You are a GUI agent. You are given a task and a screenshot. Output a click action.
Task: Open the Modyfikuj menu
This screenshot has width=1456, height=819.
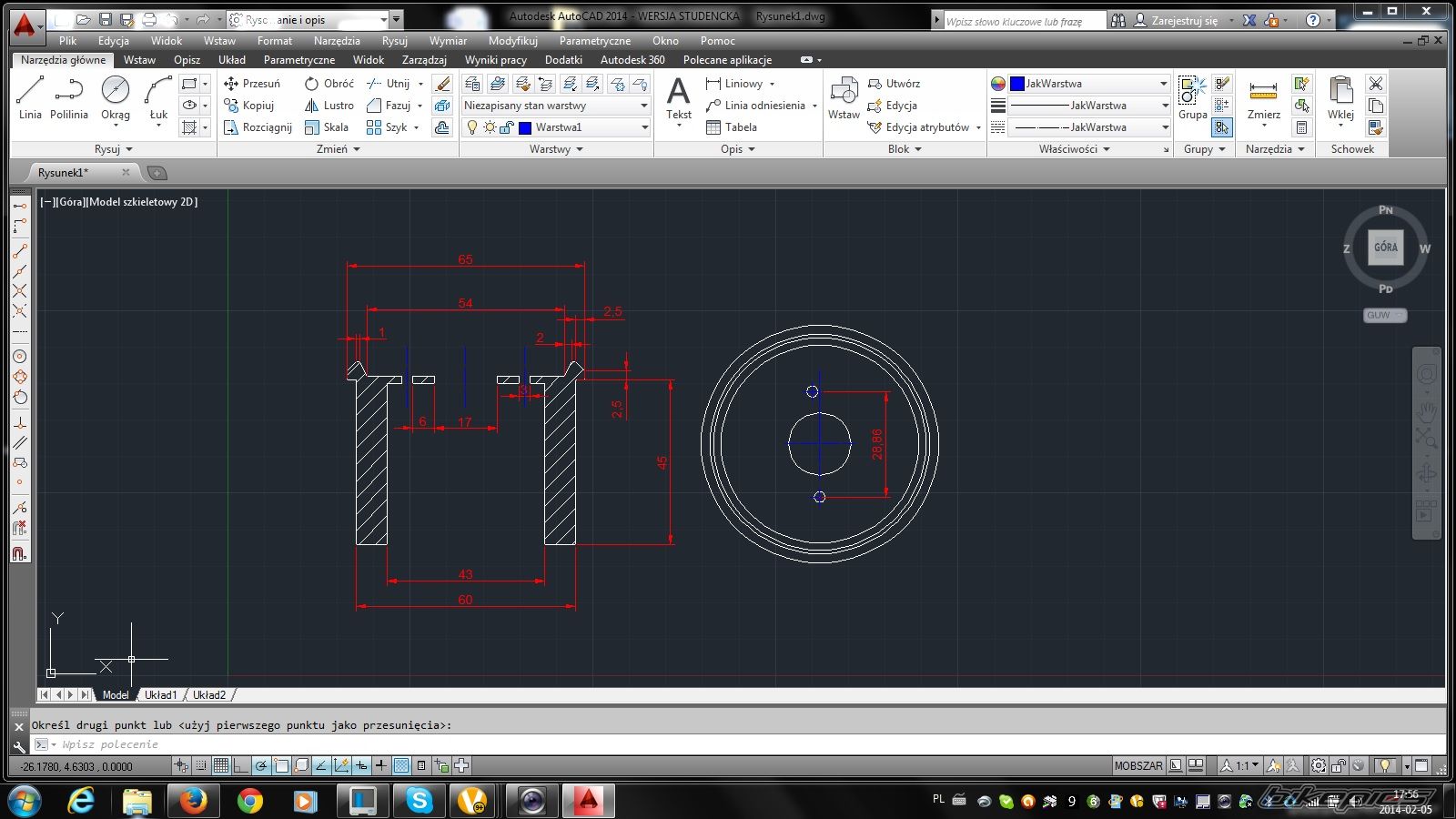point(513,40)
